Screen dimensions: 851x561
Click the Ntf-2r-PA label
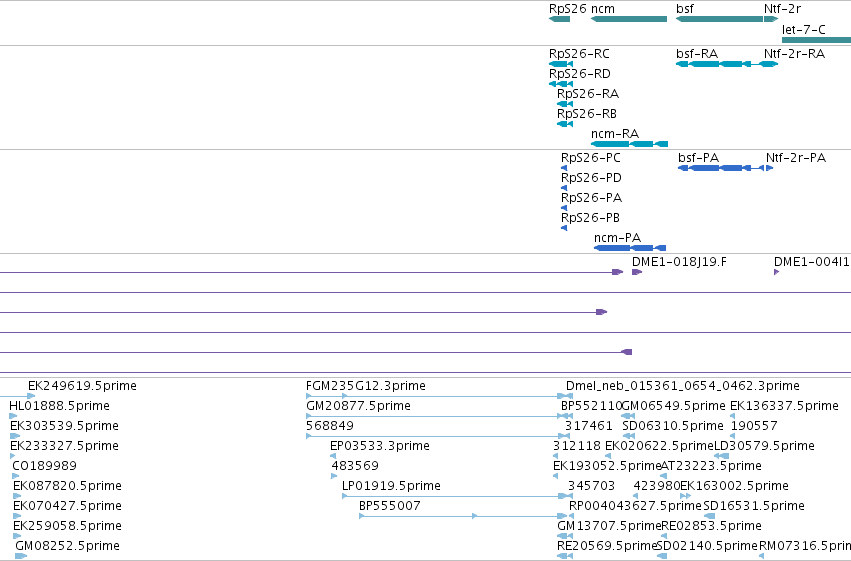click(796, 158)
